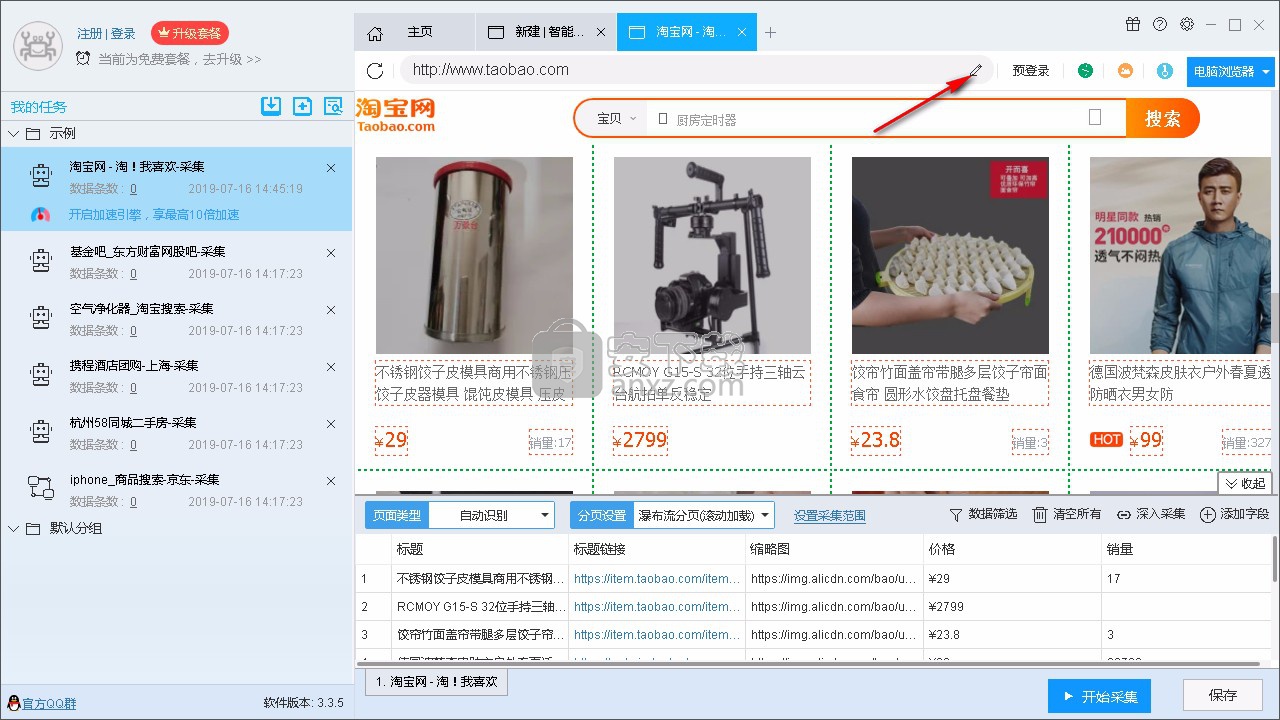Click the bottom 1. 淘宝网 - 淘！我喜欢 step tab
Image resolution: width=1280 pixels, height=720 pixels.
[x=437, y=682]
